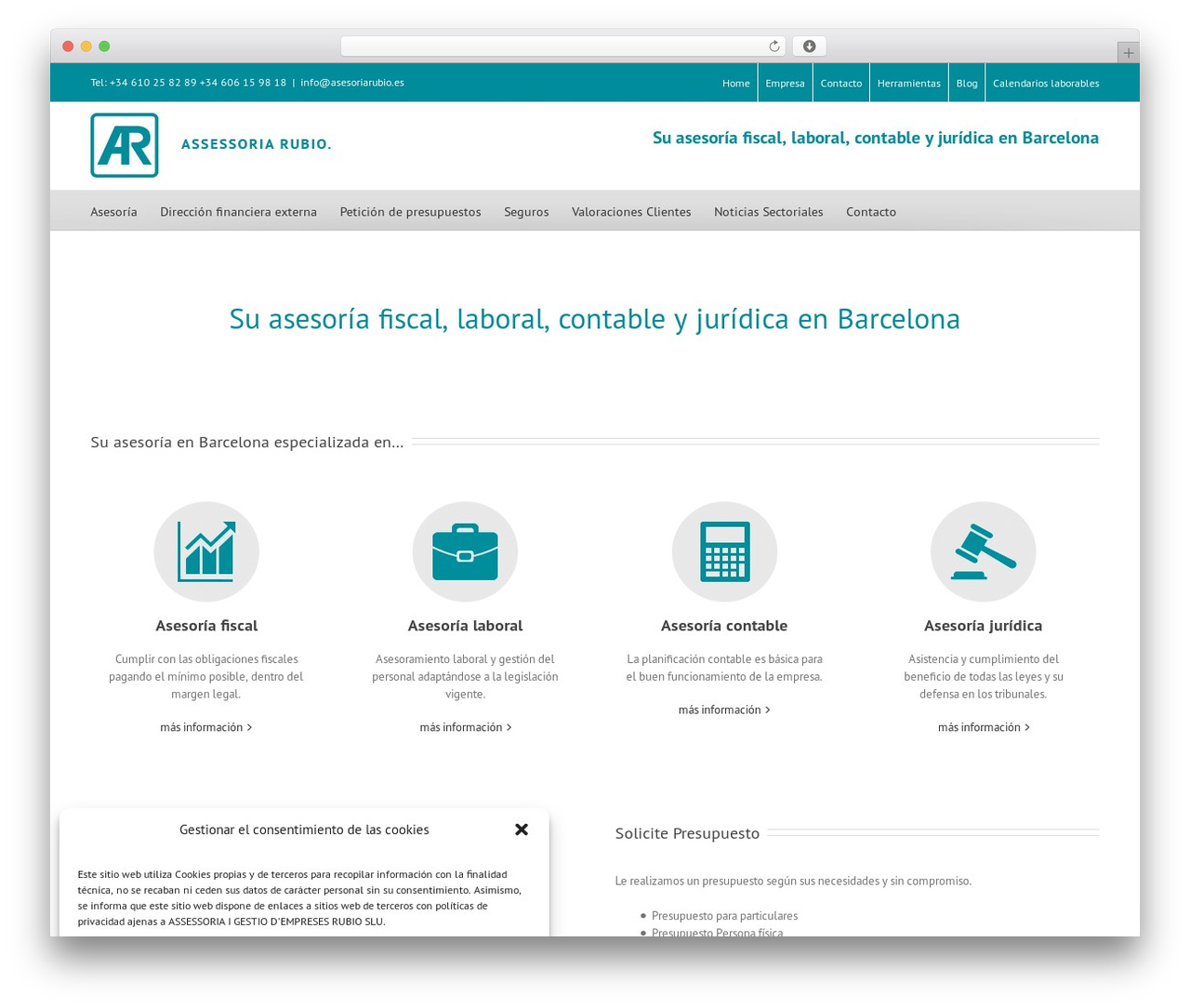Click the gavel icon for Asesoría jurídica
This screenshot has width=1190, height=1008.
coord(983,552)
